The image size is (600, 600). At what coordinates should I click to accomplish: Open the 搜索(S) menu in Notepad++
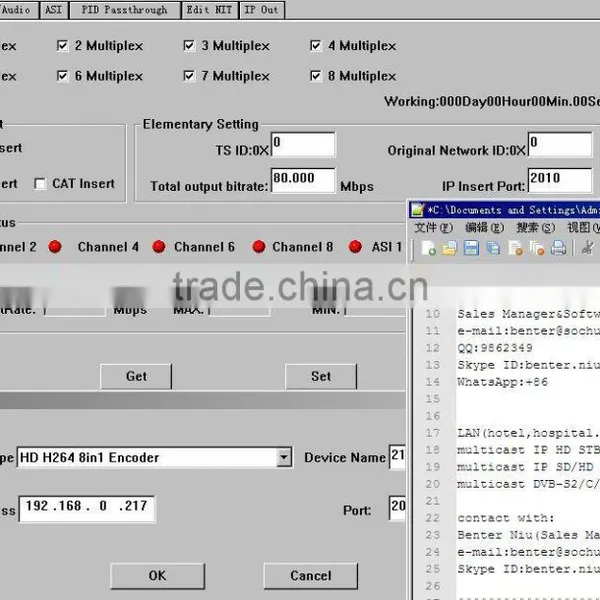pos(536,228)
